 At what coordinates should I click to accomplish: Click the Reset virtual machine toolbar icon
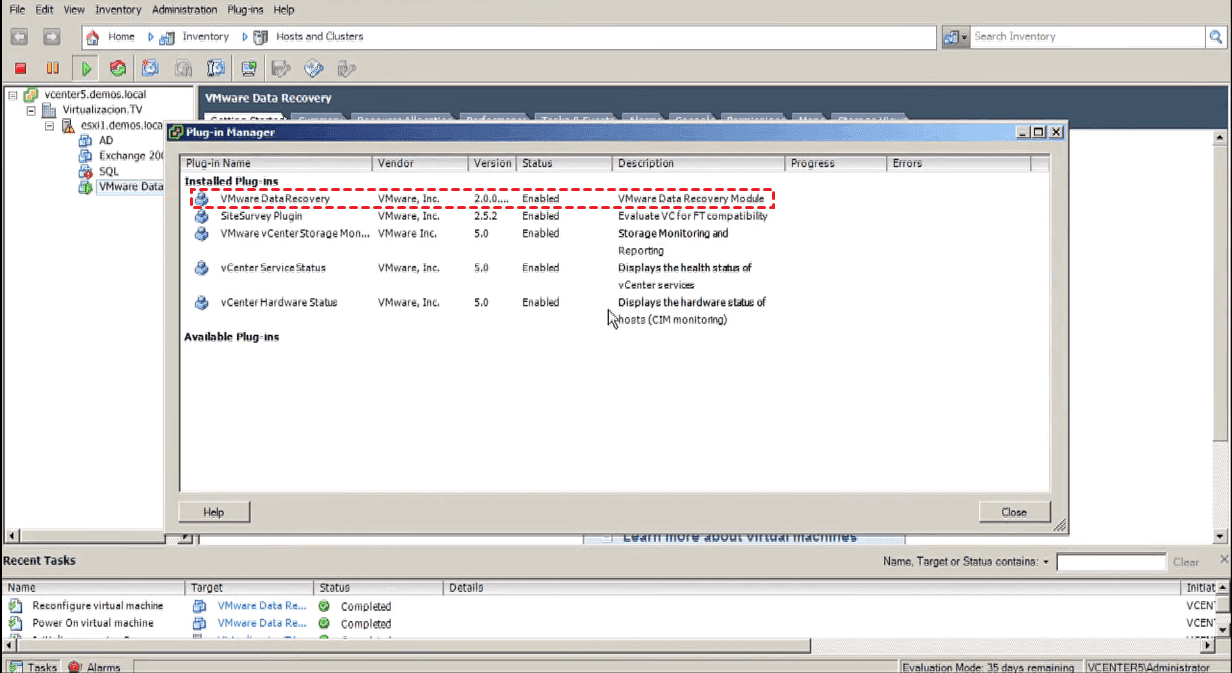118,68
